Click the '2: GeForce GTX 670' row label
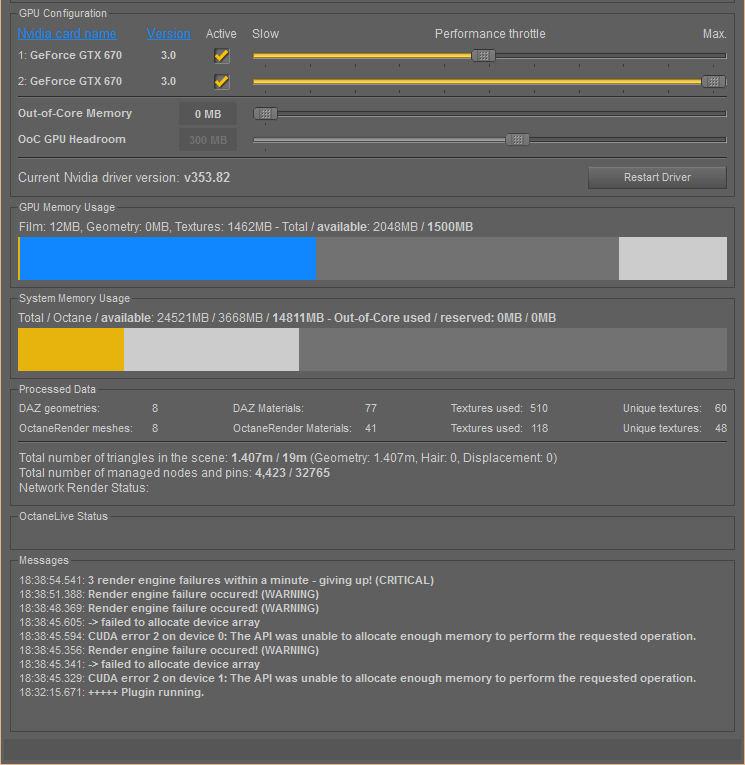Screen dimensions: 745x765 (70, 81)
